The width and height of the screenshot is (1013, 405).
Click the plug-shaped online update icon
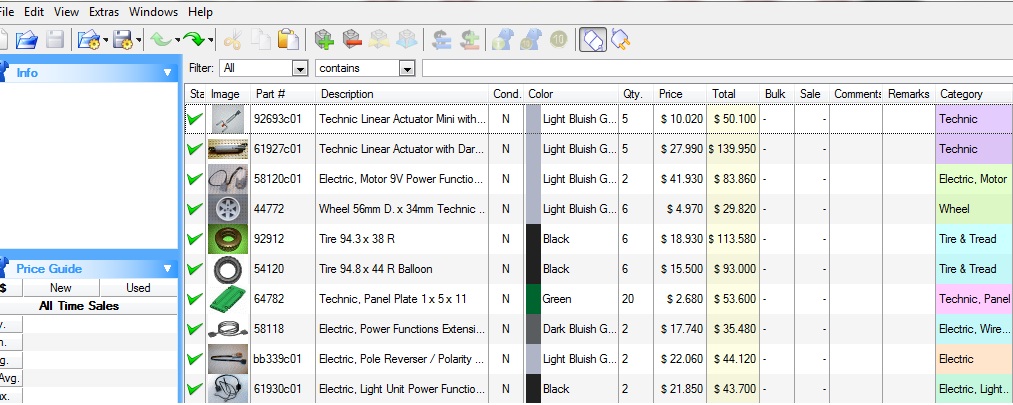[620, 40]
